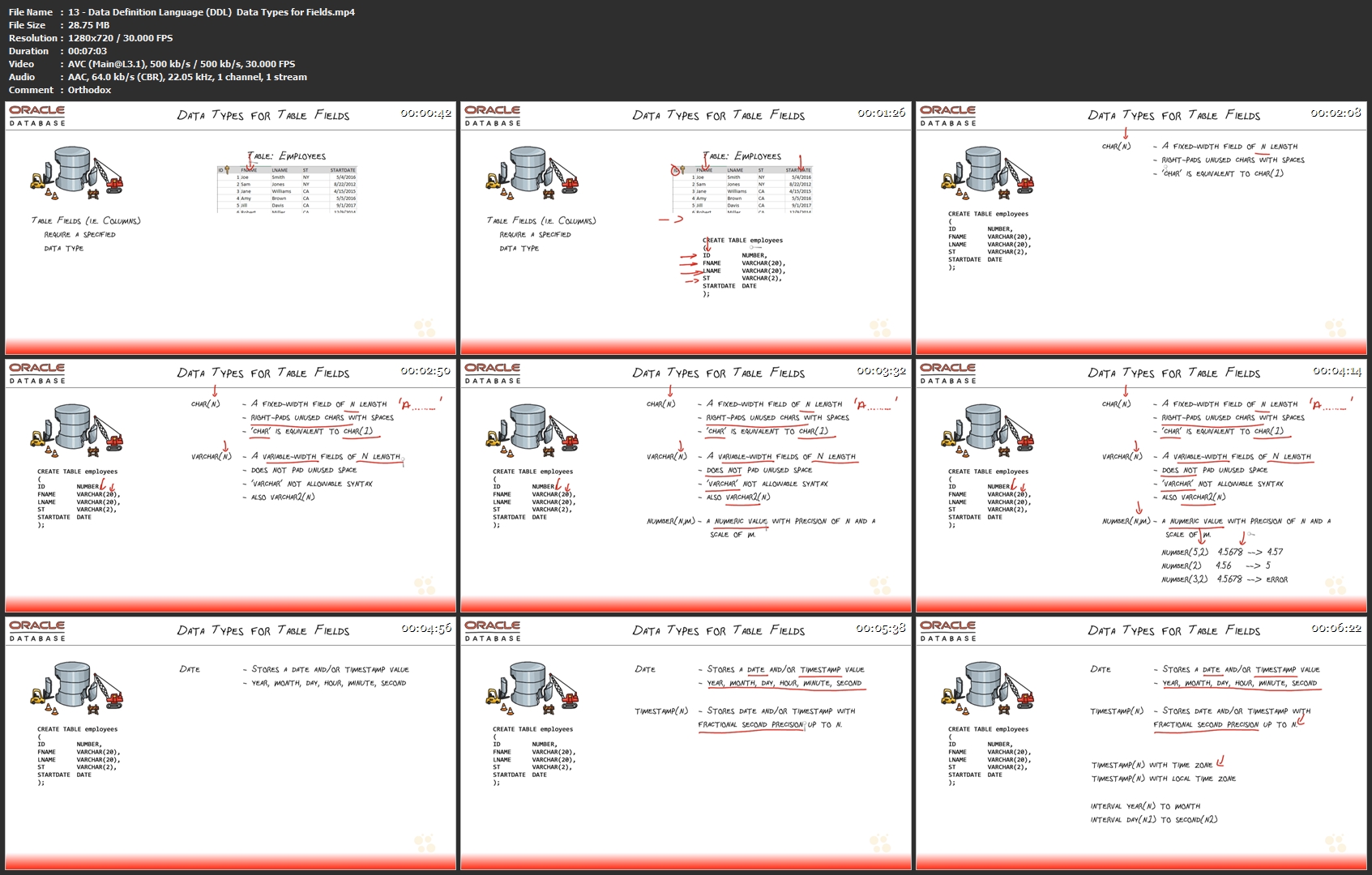Select the Comment value Orthodox

[90, 90]
